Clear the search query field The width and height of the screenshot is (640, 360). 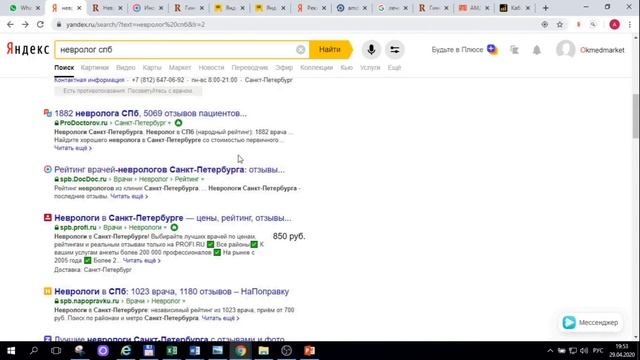[300, 50]
